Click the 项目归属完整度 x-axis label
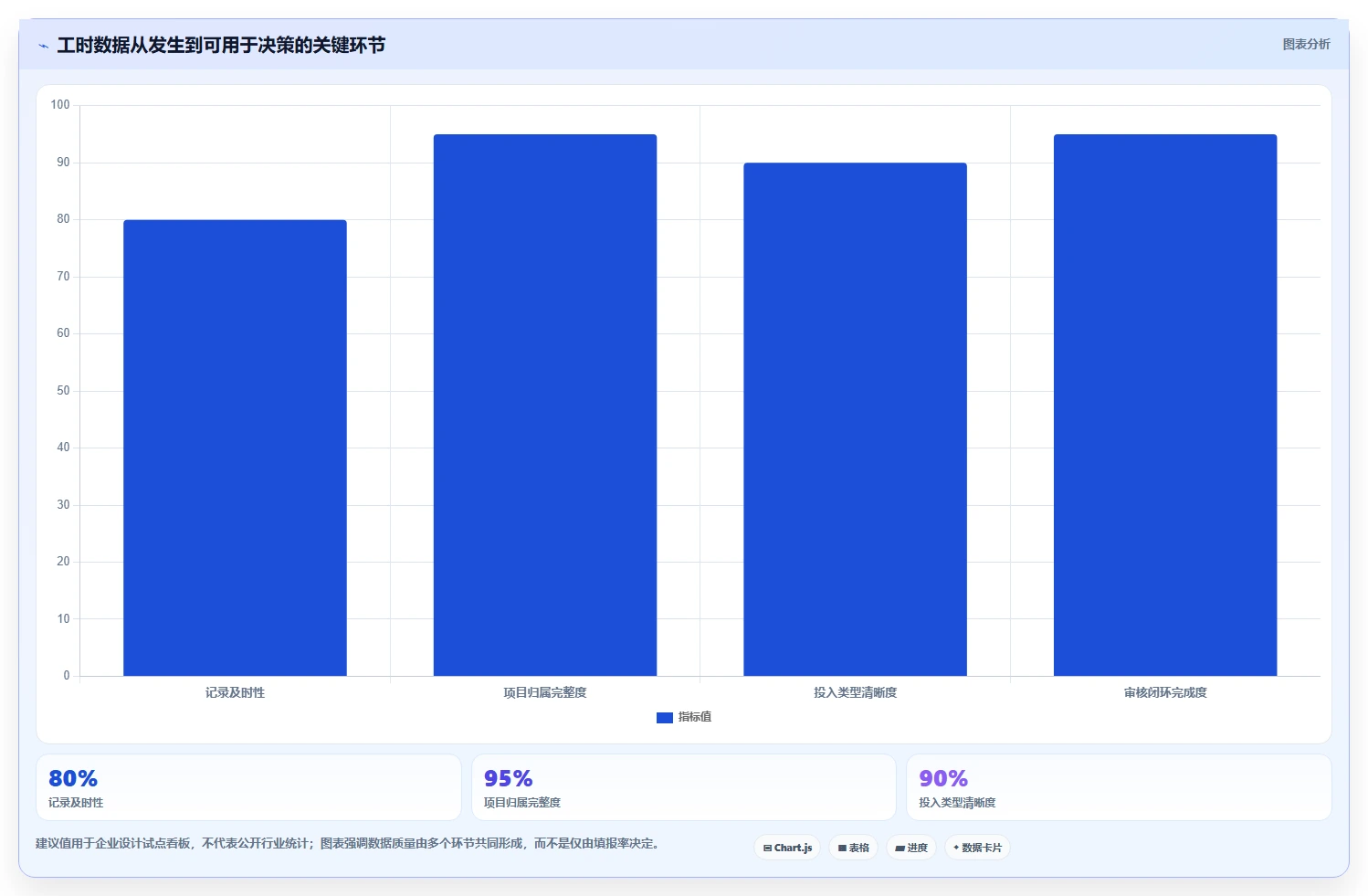Screen dimensions: 1368x896 coord(545,692)
